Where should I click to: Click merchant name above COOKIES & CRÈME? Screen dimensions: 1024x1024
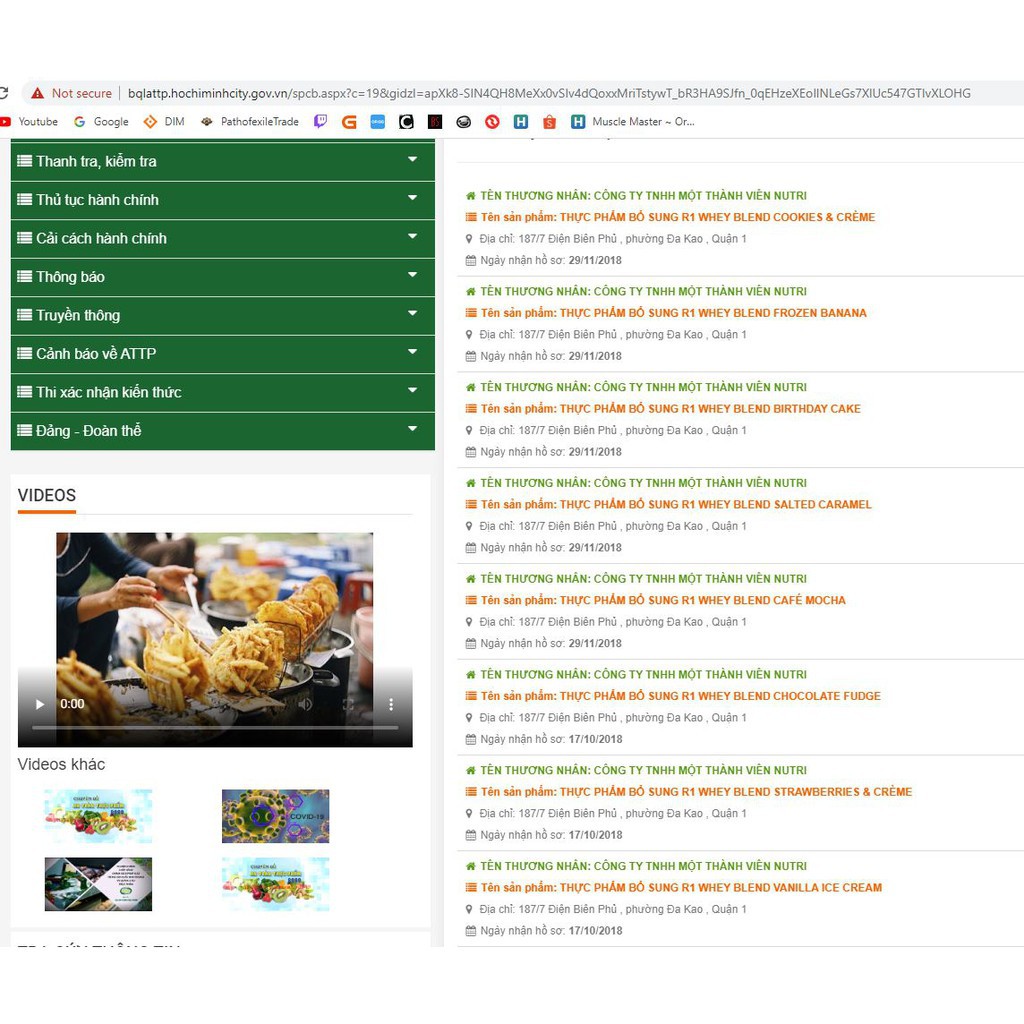tap(643, 195)
